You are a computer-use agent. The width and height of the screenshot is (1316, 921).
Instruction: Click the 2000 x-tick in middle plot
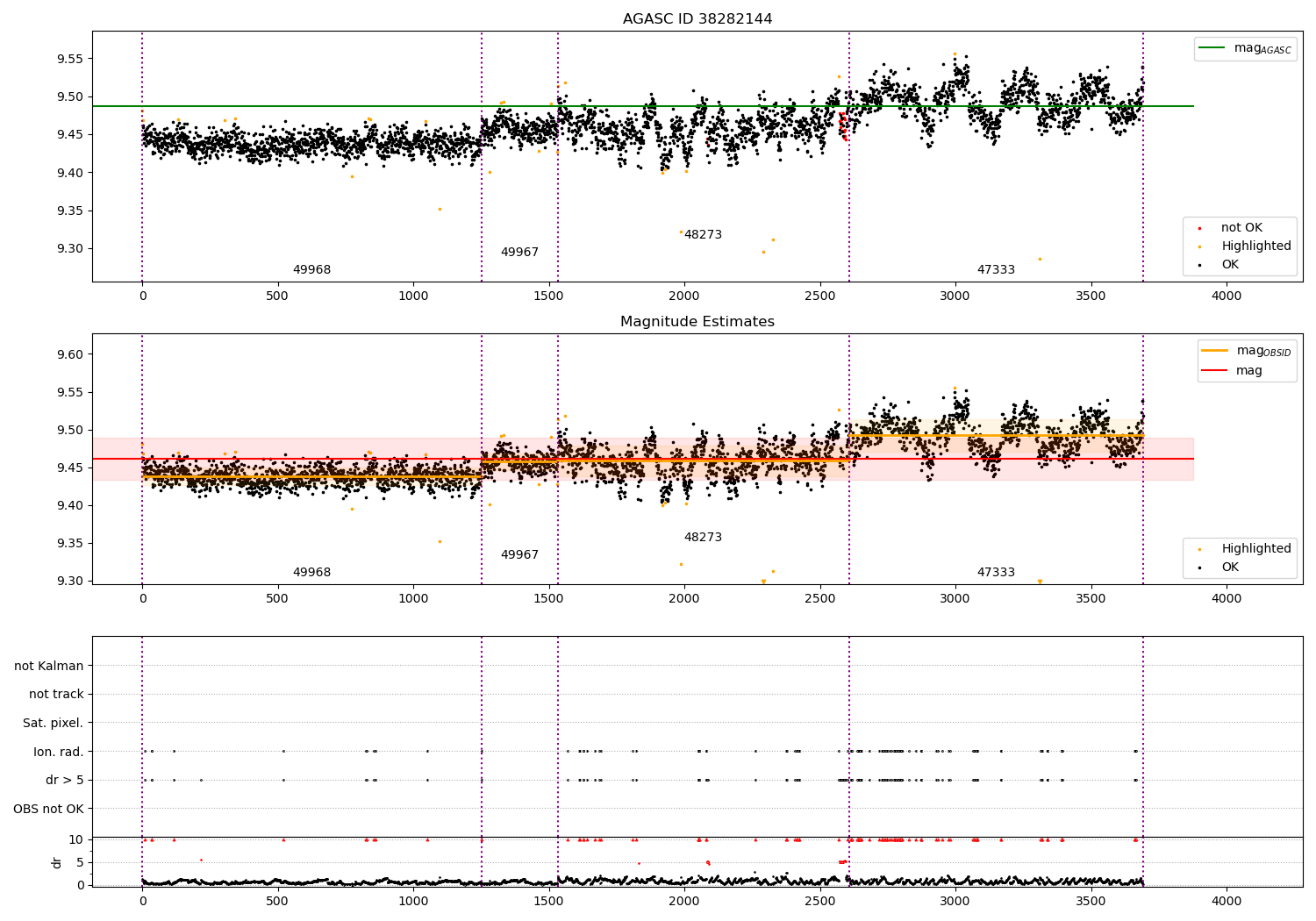click(x=684, y=599)
